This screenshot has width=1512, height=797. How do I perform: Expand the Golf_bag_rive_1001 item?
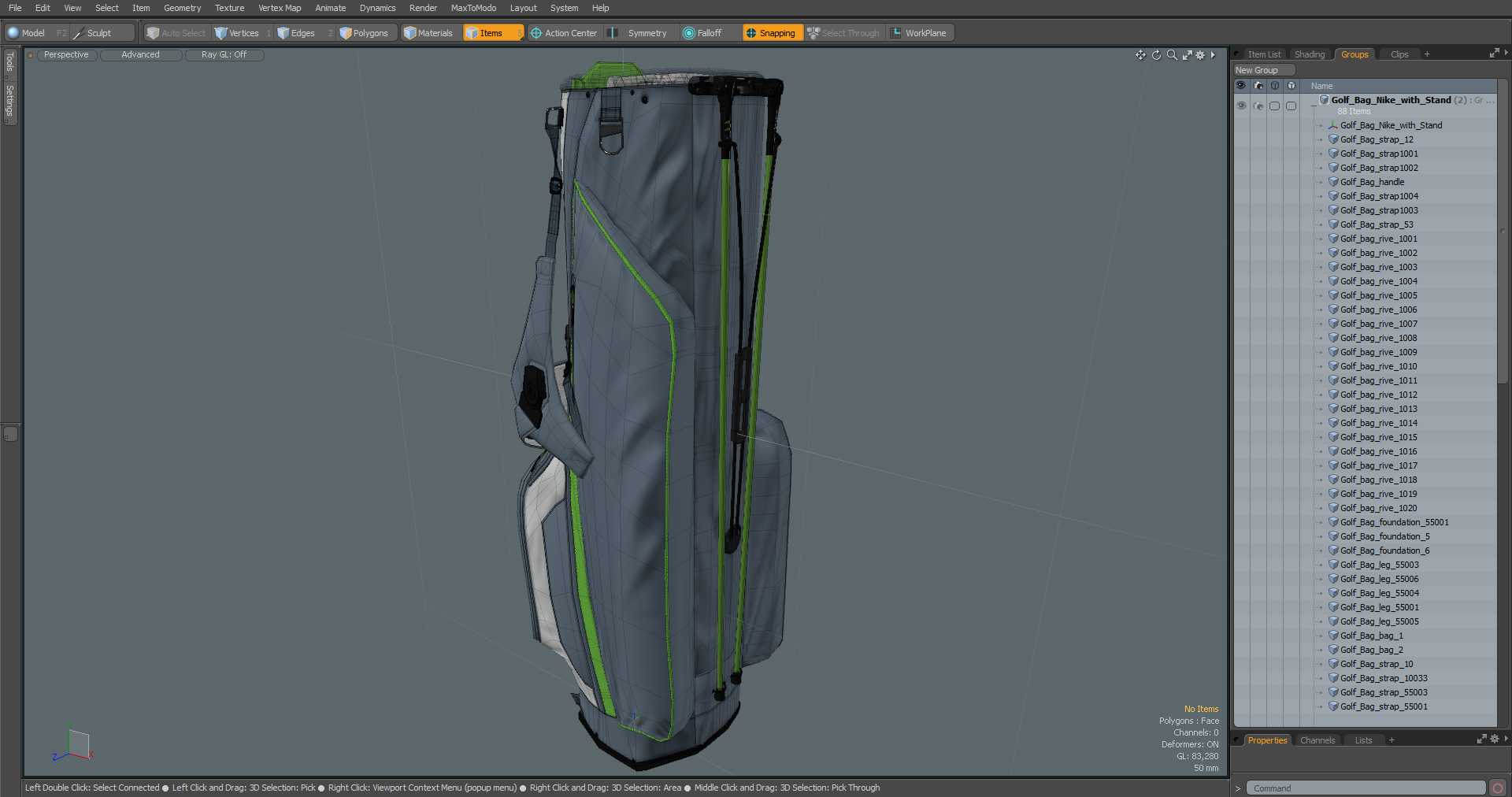(1321, 239)
